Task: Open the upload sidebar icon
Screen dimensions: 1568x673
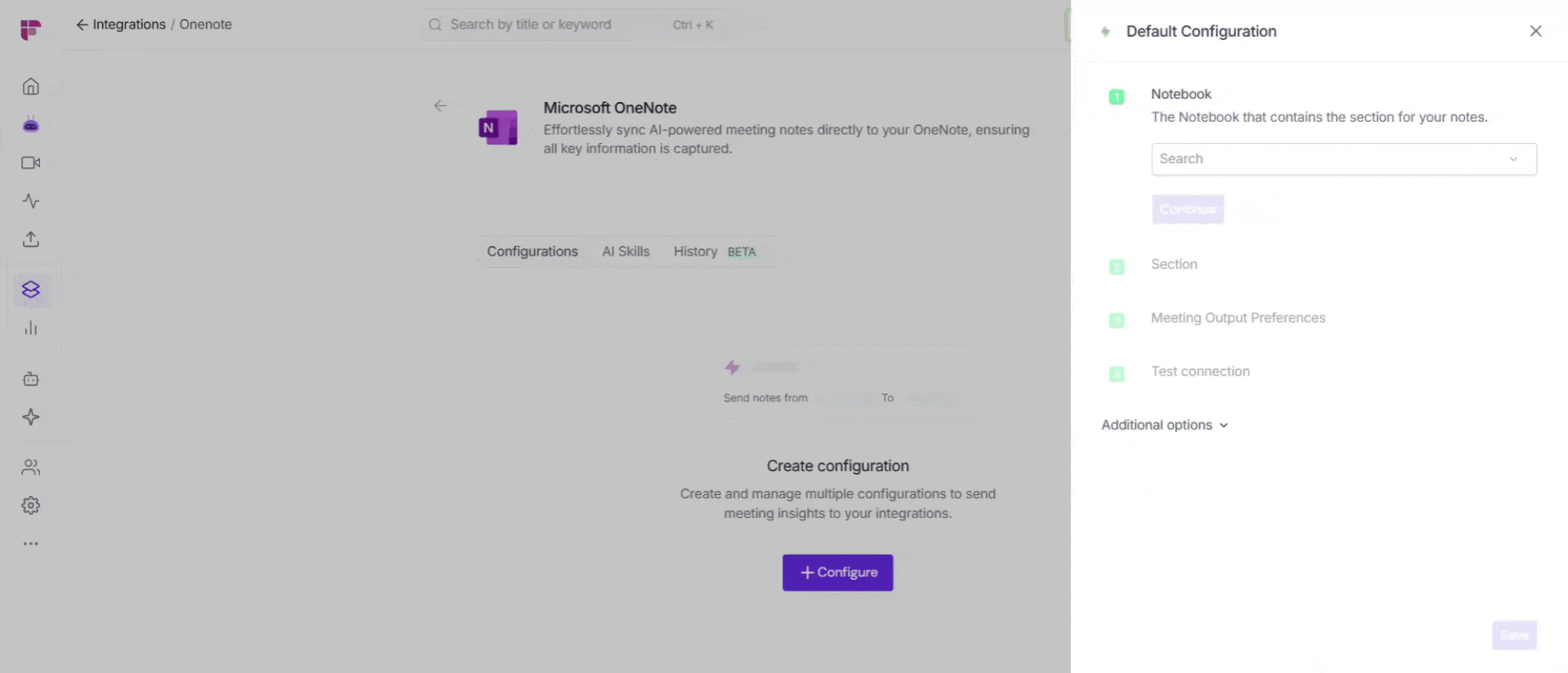Action: (x=31, y=239)
